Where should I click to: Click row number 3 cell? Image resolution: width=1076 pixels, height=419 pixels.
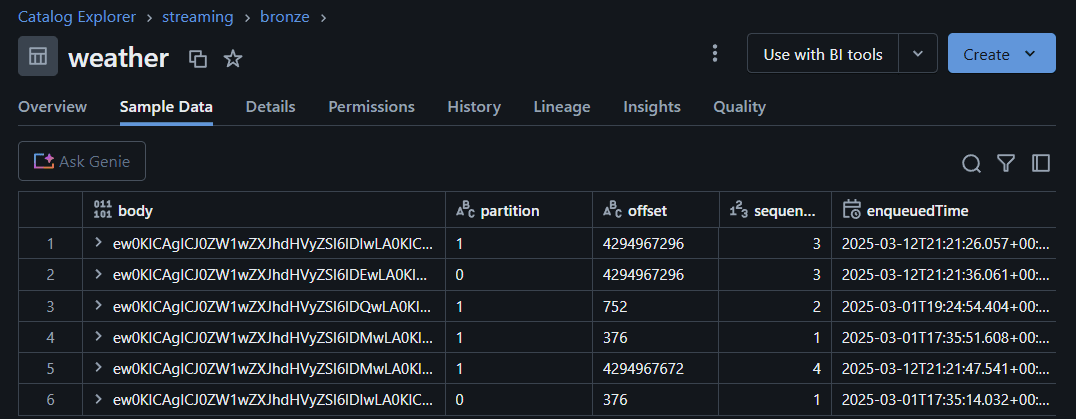coord(50,306)
